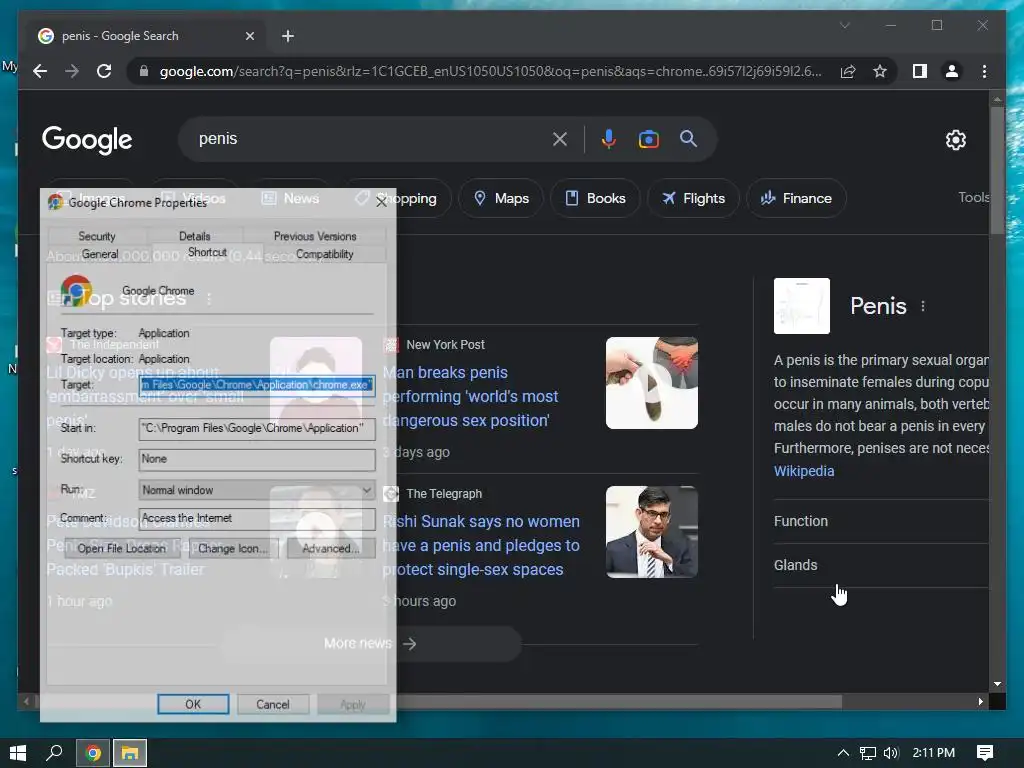Image resolution: width=1024 pixels, height=768 pixels.
Task: Go back using Chrome's back arrow
Action: [40, 71]
